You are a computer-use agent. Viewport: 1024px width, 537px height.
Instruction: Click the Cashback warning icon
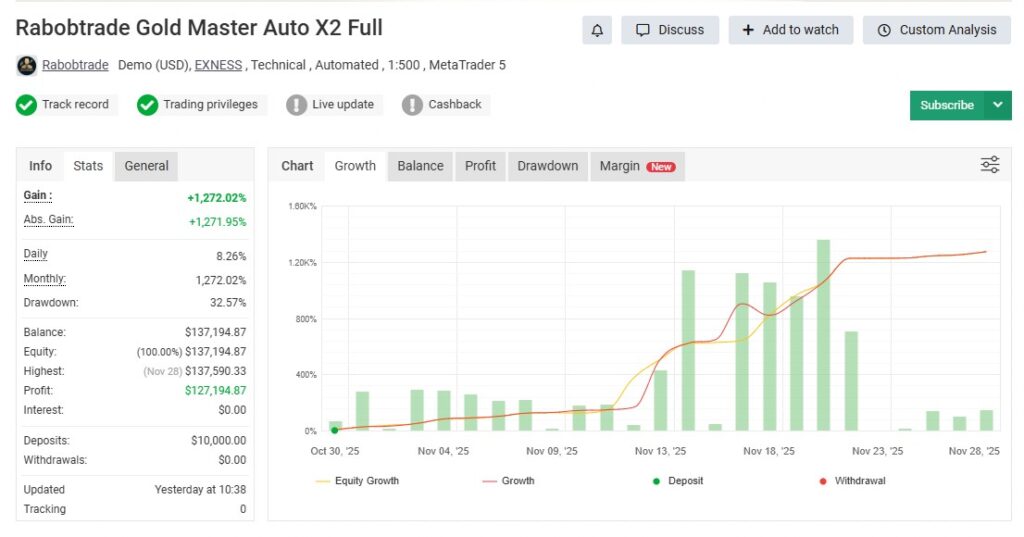coord(412,105)
